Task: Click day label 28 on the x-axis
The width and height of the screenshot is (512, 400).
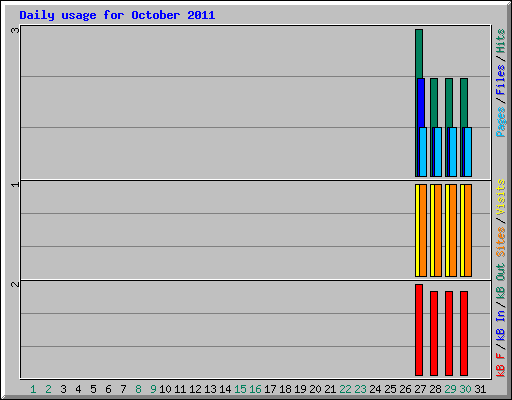Action: tap(435, 389)
